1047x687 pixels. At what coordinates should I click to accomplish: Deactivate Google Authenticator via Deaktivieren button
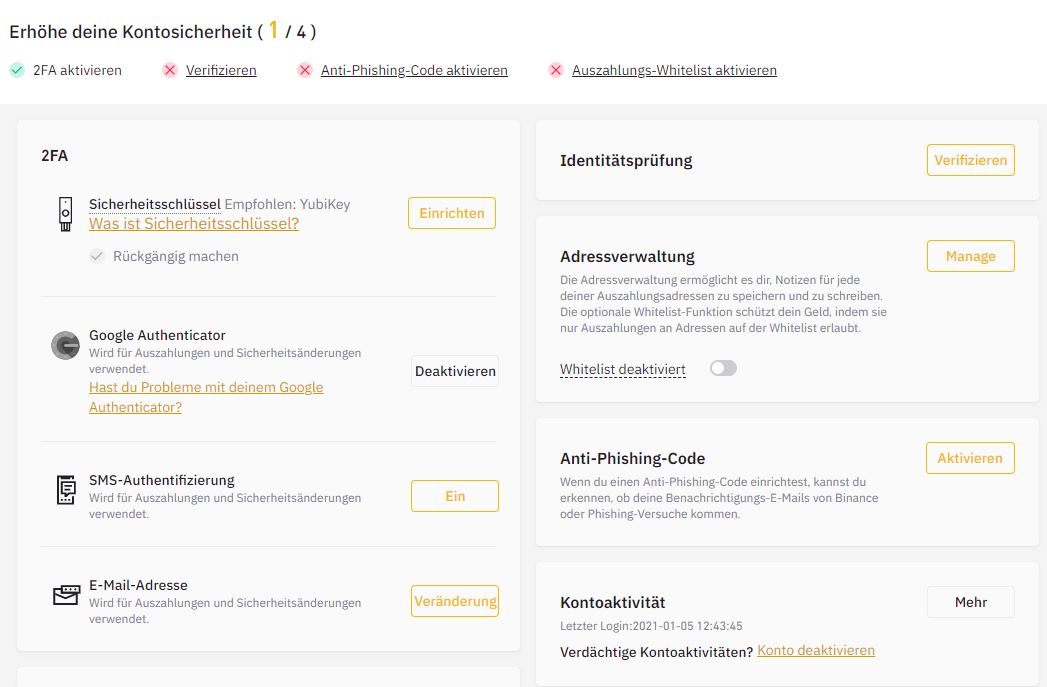[x=454, y=371]
